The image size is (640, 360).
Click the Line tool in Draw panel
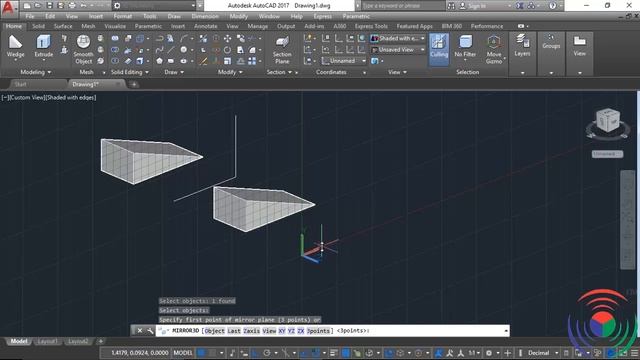[171, 50]
